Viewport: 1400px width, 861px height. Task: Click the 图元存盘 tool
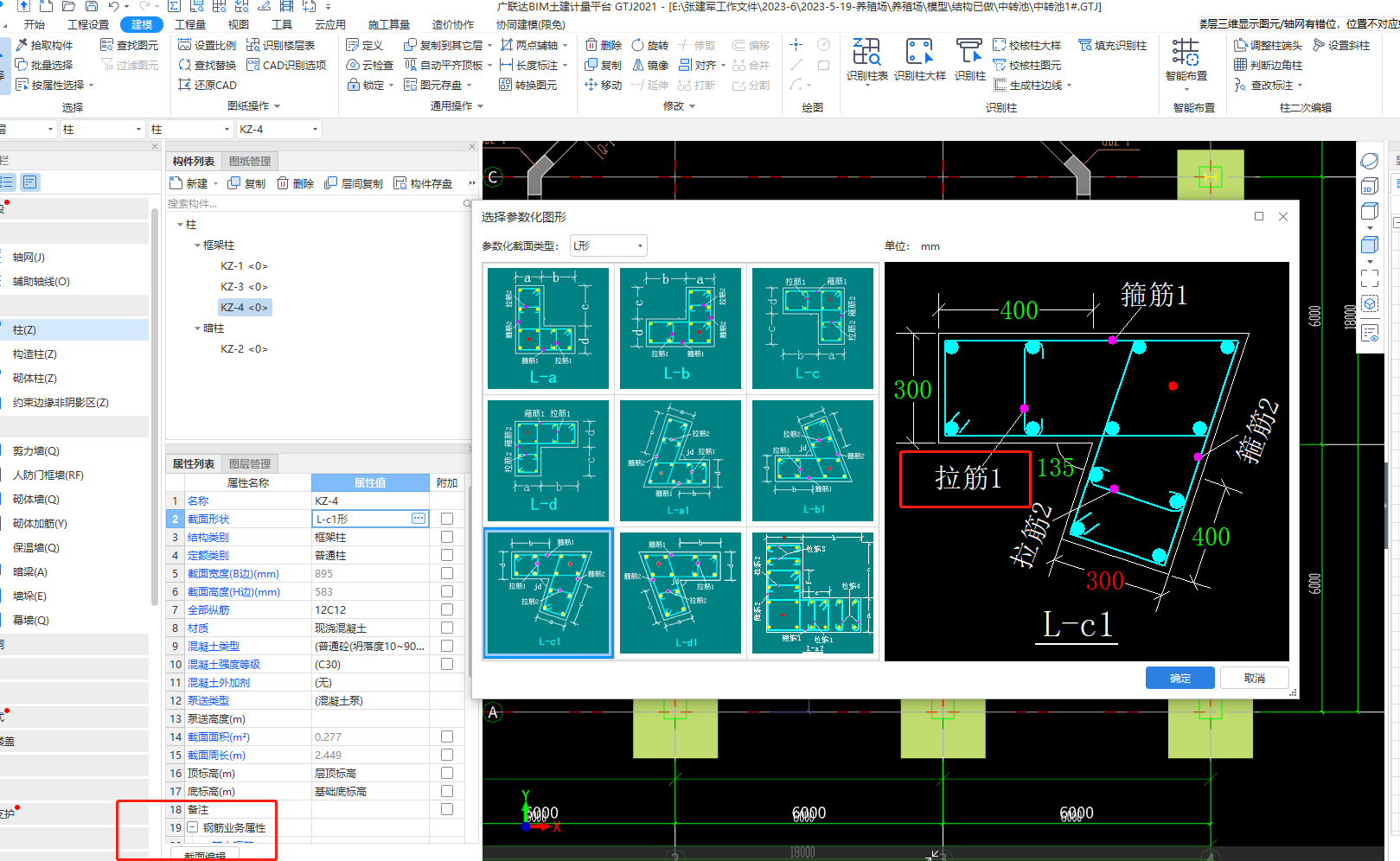point(433,85)
